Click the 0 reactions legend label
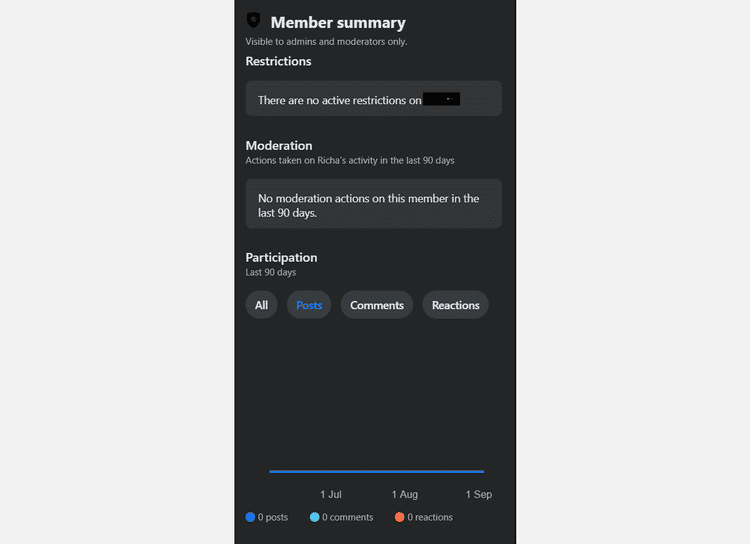The width and height of the screenshot is (750, 544). 430,517
